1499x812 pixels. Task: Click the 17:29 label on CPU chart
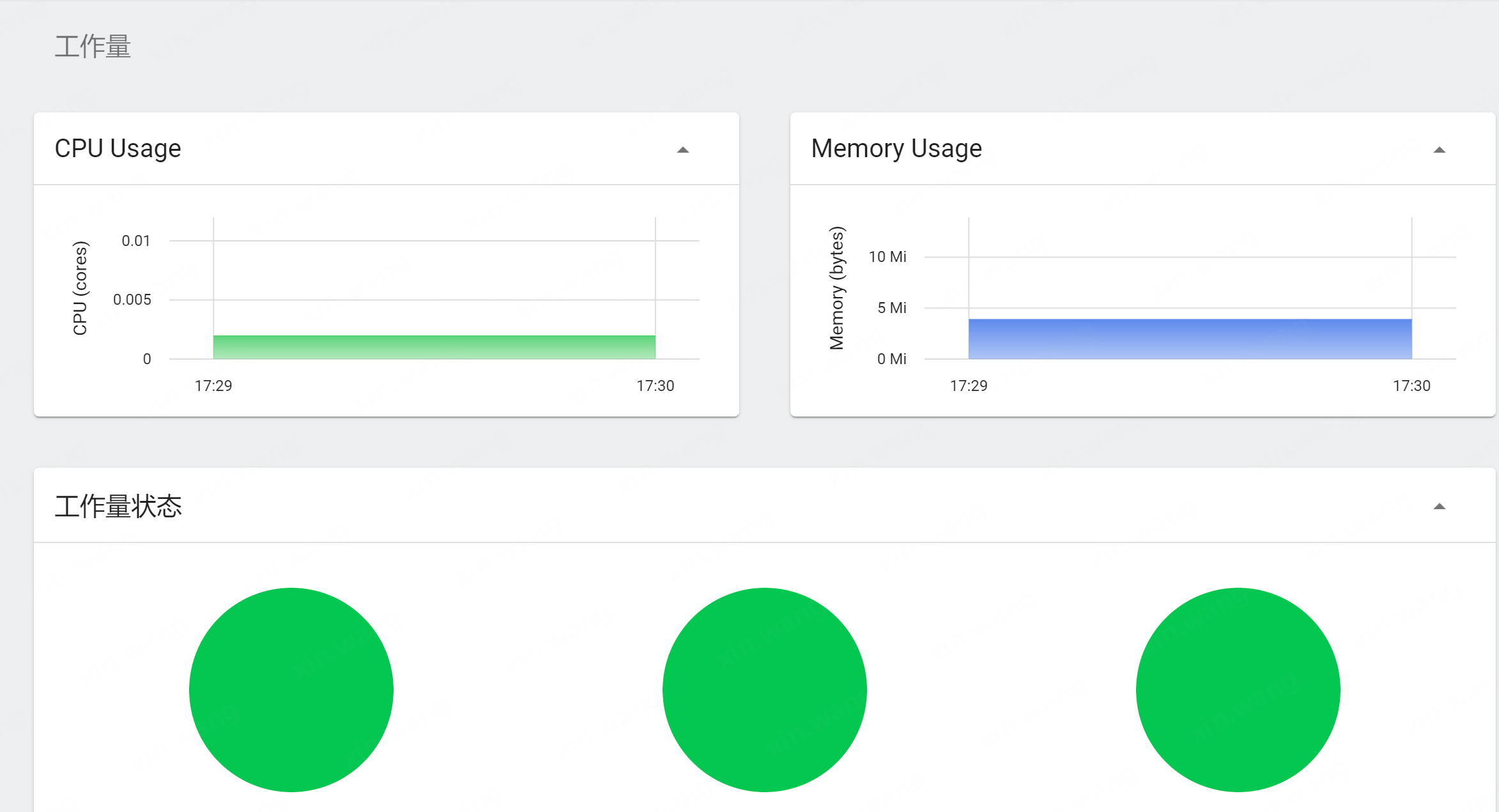213,386
